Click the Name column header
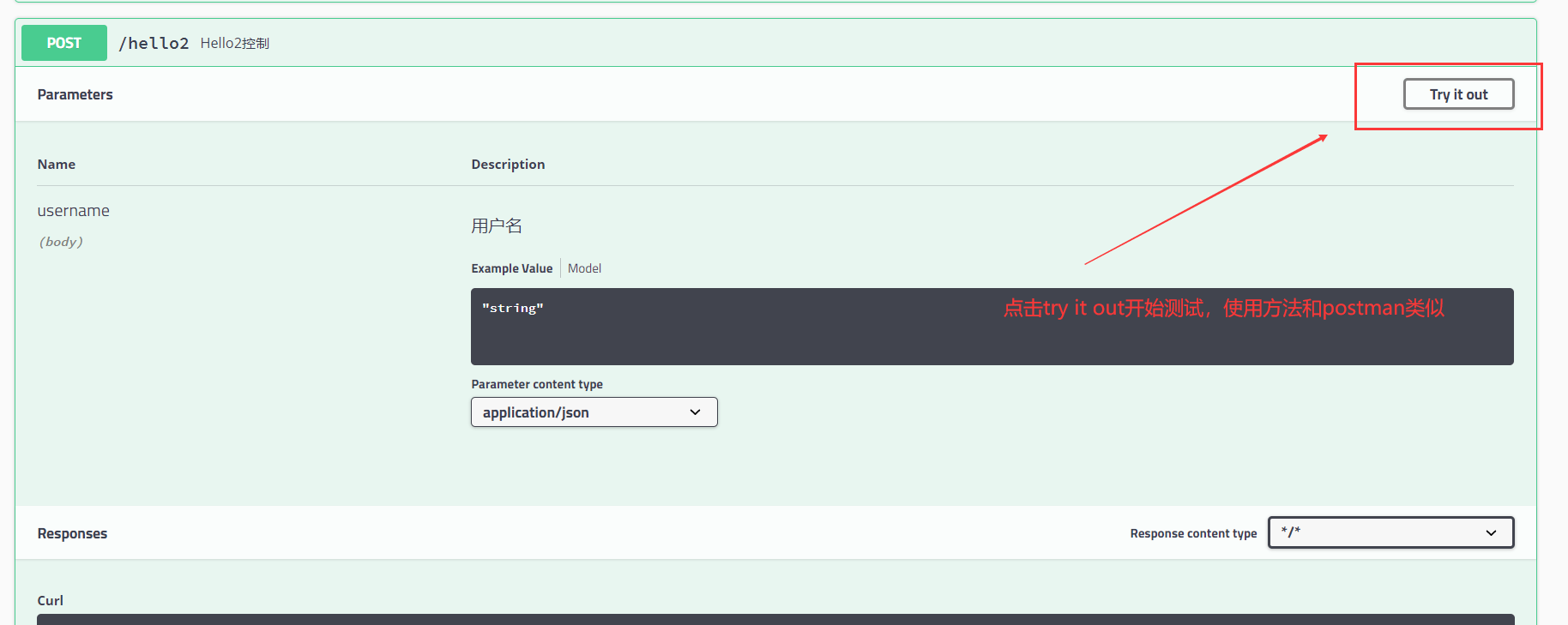This screenshot has height=625, width=1568. pyautogui.click(x=57, y=164)
